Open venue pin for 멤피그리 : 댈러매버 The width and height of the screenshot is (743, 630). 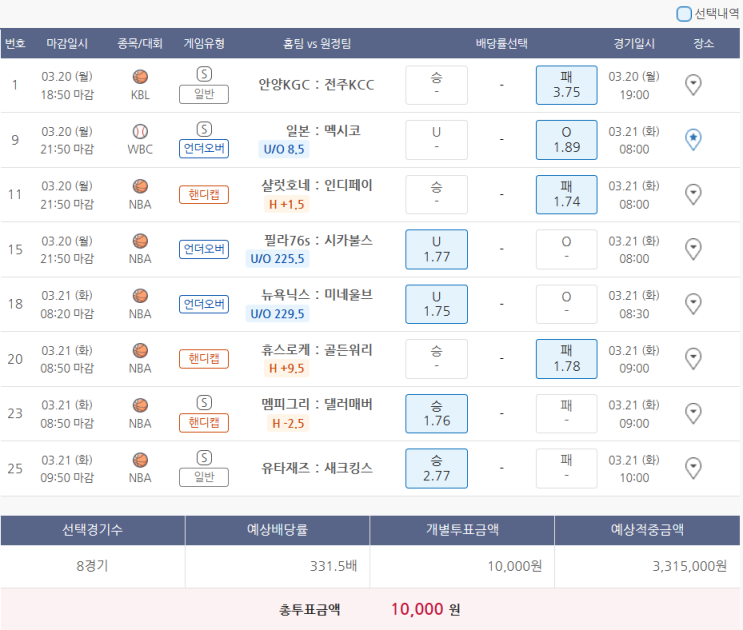point(693,413)
